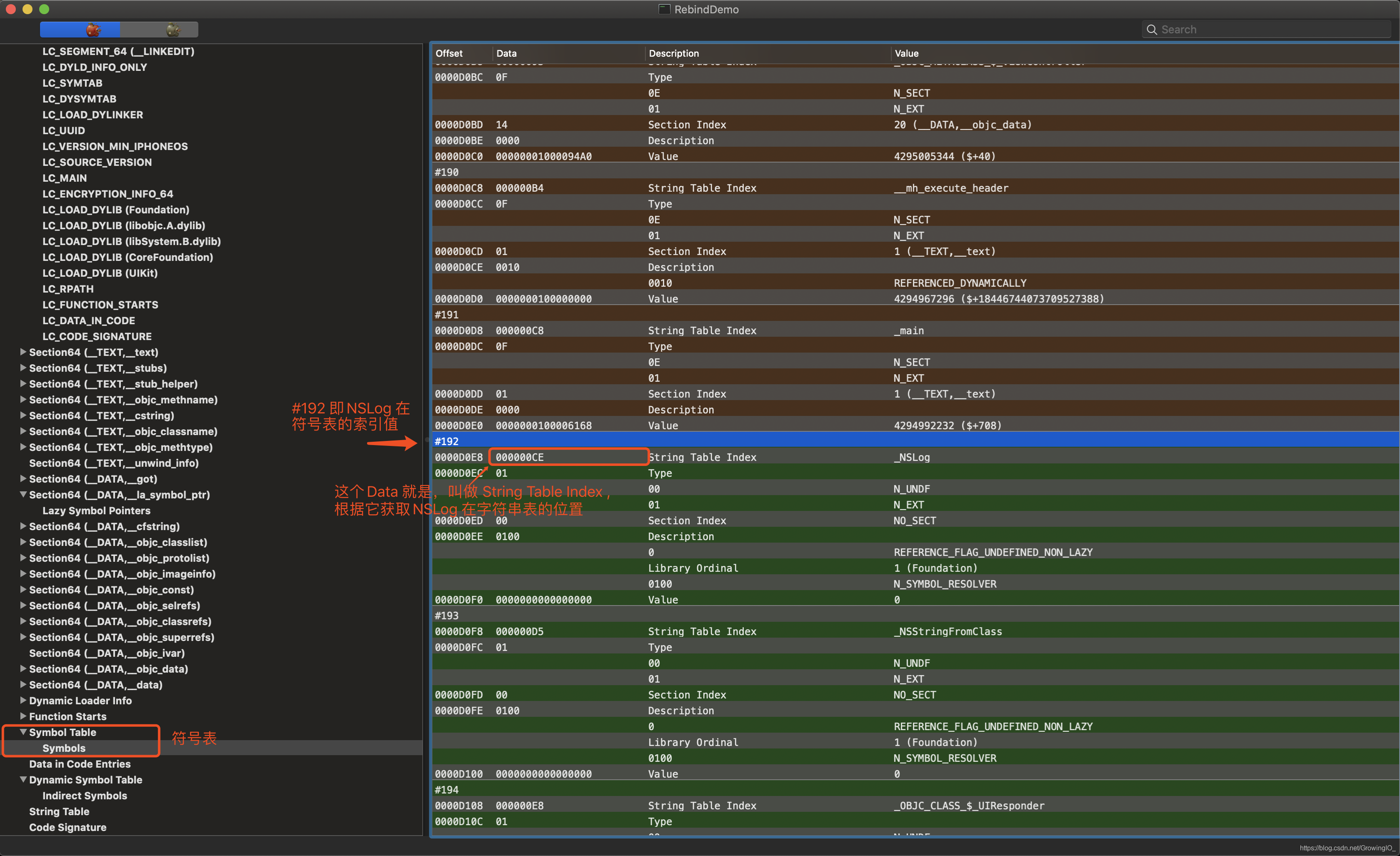Minimize the RebindDemo window
Screen dimensions: 1400x856
[x=27, y=9]
